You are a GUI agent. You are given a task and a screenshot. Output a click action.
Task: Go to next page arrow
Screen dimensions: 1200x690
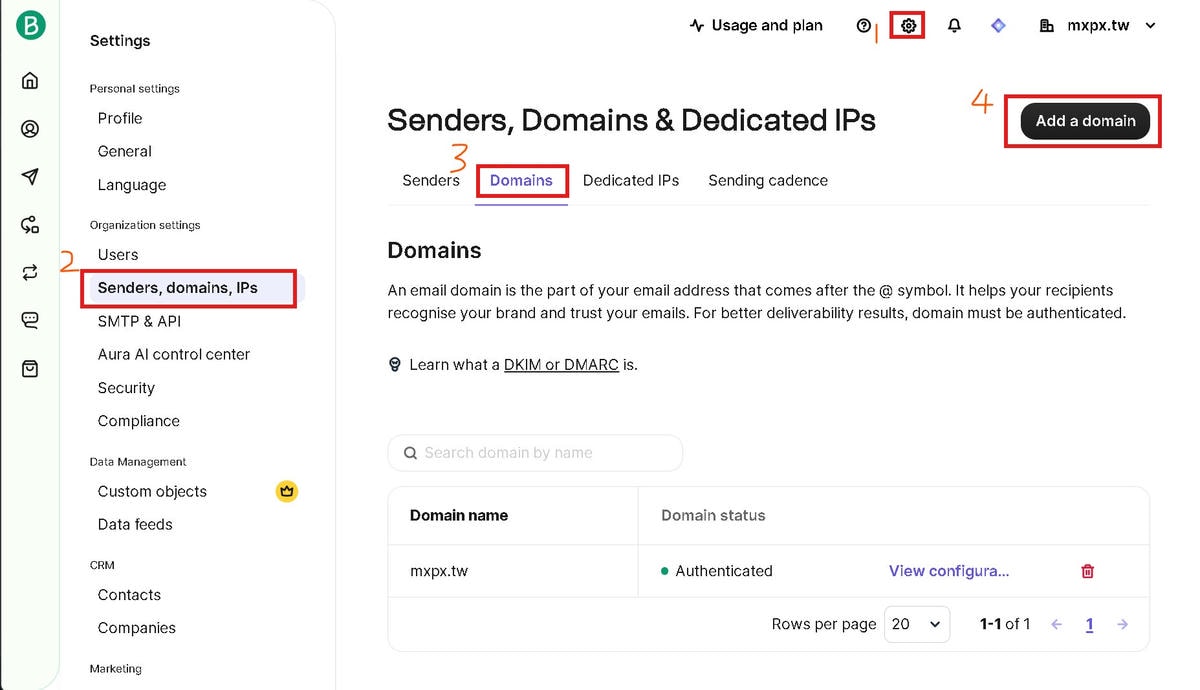tap(1122, 624)
